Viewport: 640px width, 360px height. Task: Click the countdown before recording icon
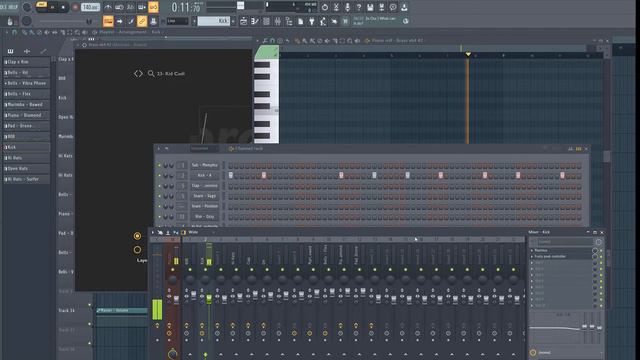pyautogui.click(x=131, y=7)
